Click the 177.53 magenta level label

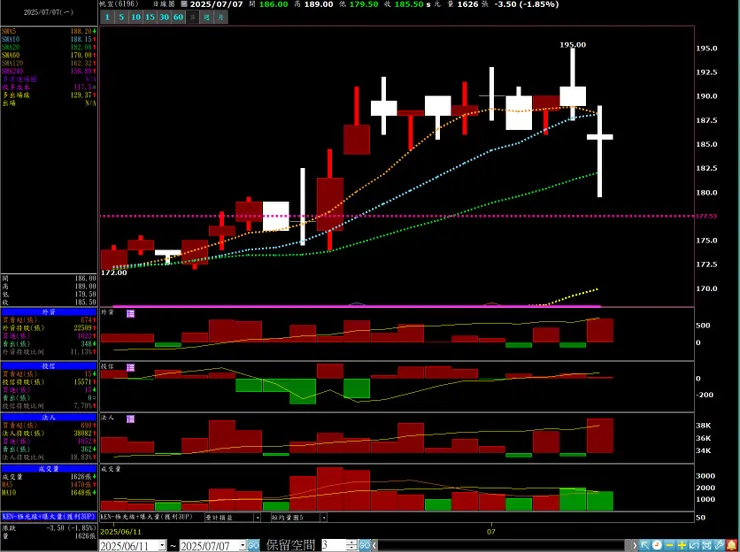[706, 217]
